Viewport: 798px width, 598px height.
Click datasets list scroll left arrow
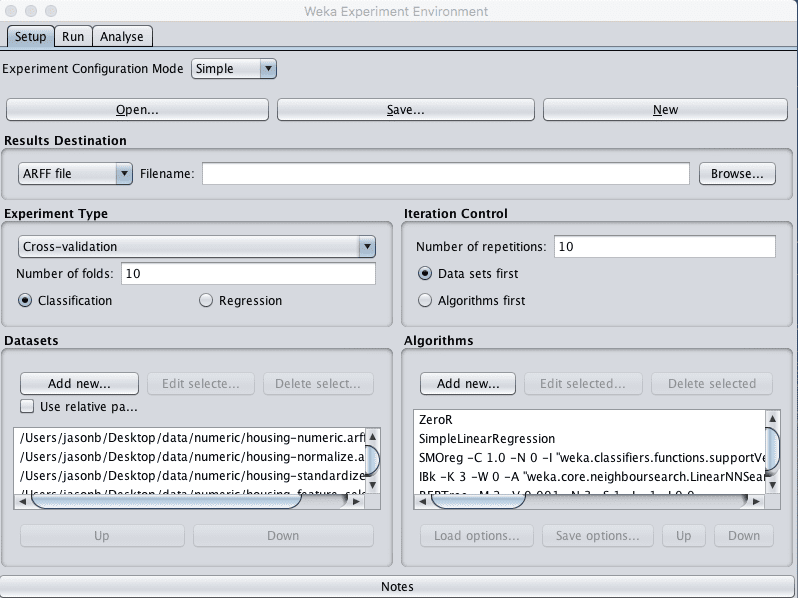(22, 501)
